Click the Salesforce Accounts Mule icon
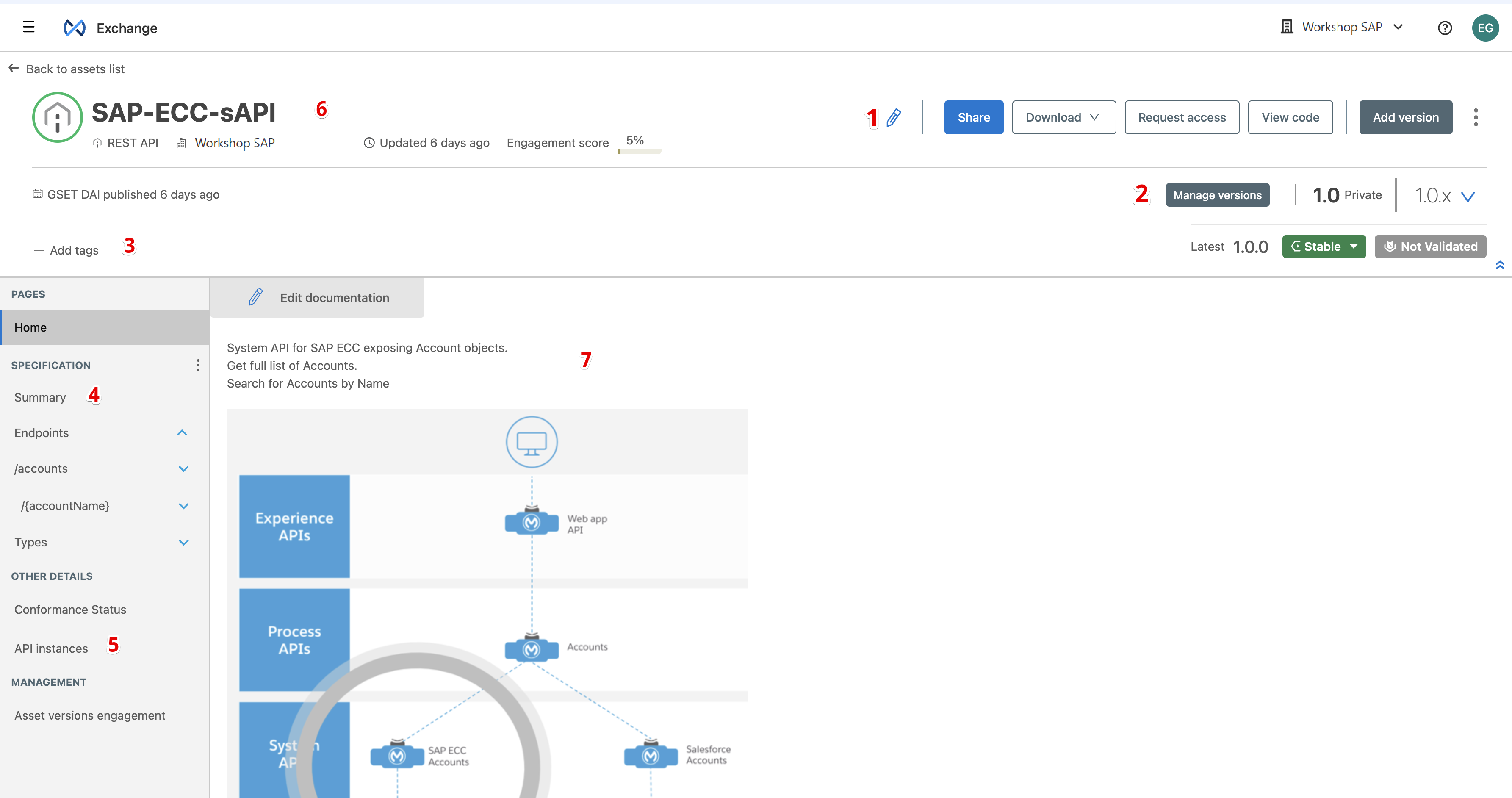The width and height of the screenshot is (1512, 798). (651, 754)
